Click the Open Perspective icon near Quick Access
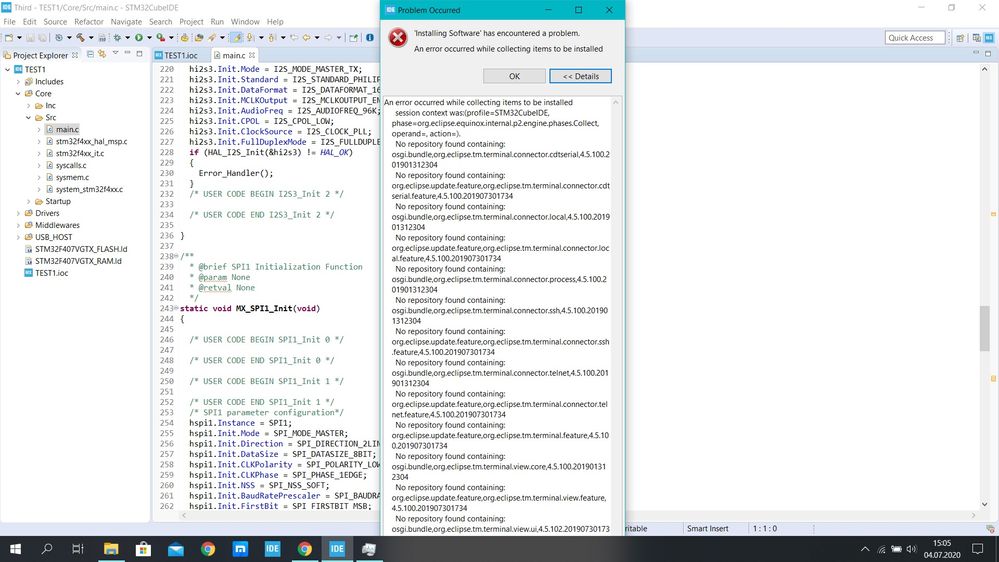The width and height of the screenshot is (999, 562). [960, 38]
